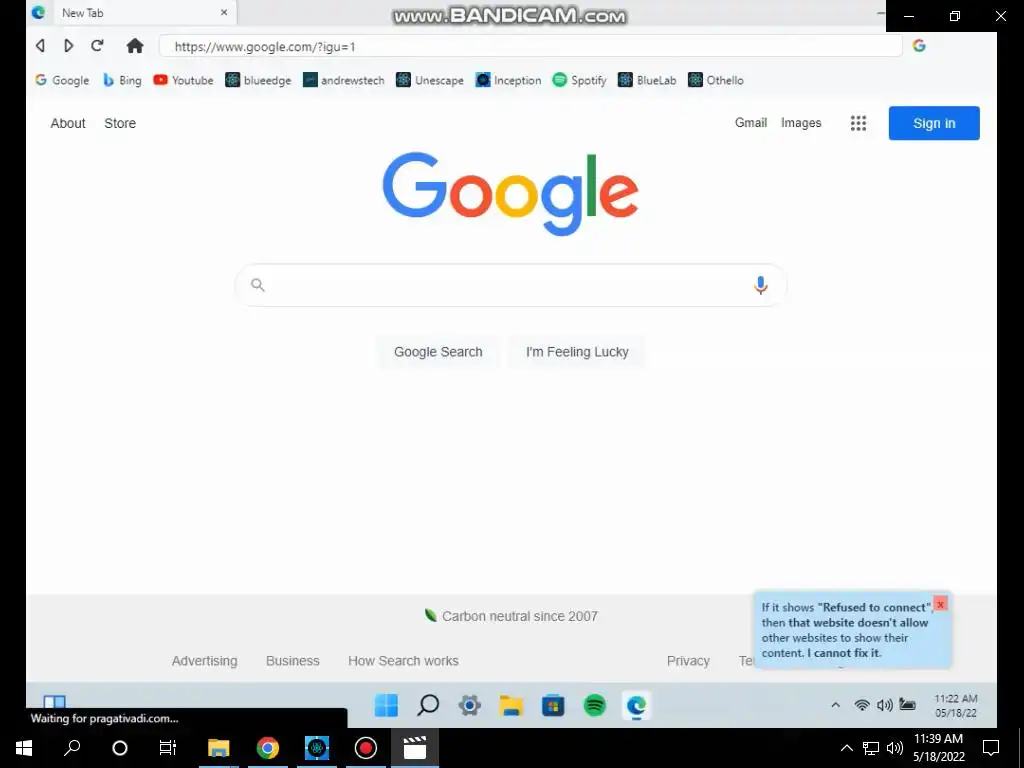Click the magnifier icon in the search box
The height and width of the screenshot is (768, 1024).
click(x=258, y=285)
